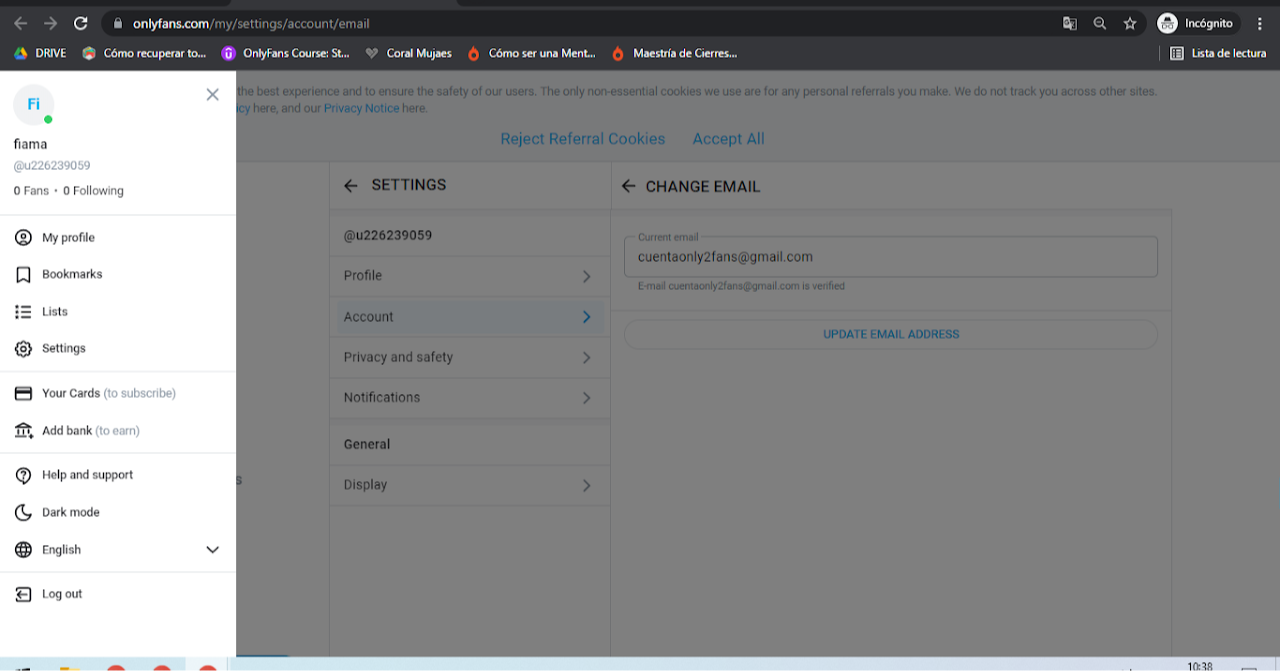Screen dimensions: 1280x671
Task: Open the Fi avatar profile picture
Action: [x=33, y=105]
